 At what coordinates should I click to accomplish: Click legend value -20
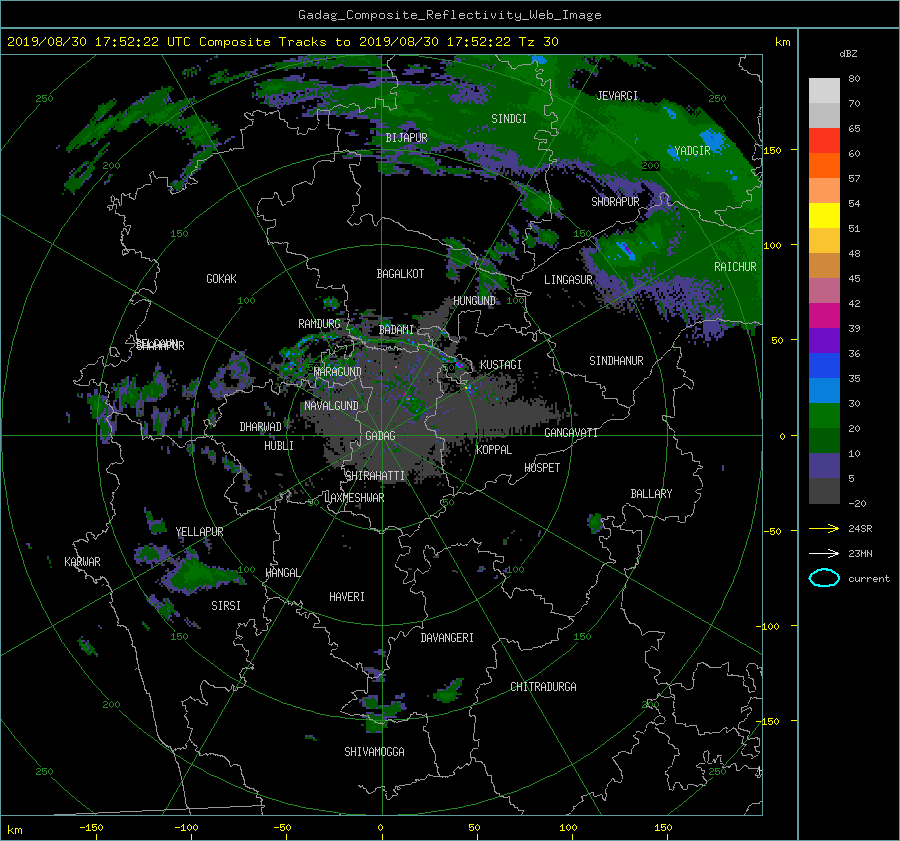[857, 503]
